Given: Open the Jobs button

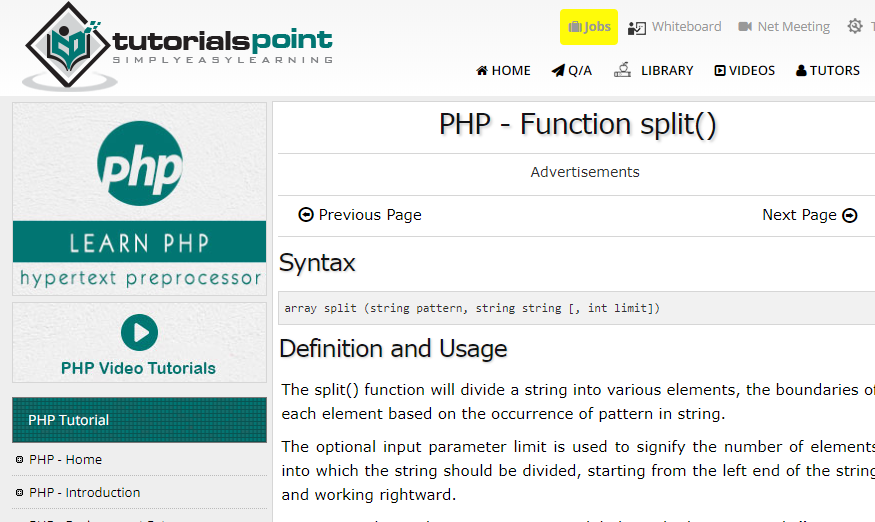Looking at the screenshot, I should click(x=589, y=27).
